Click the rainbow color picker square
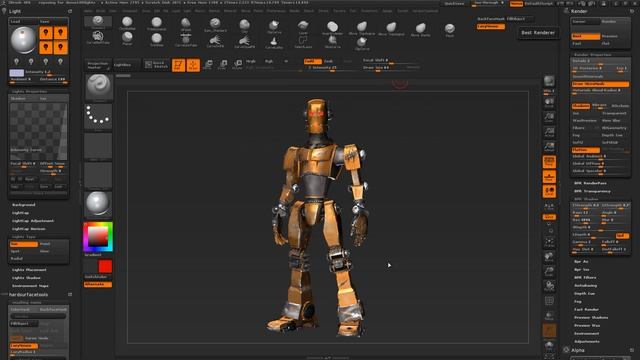 pos(98,237)
